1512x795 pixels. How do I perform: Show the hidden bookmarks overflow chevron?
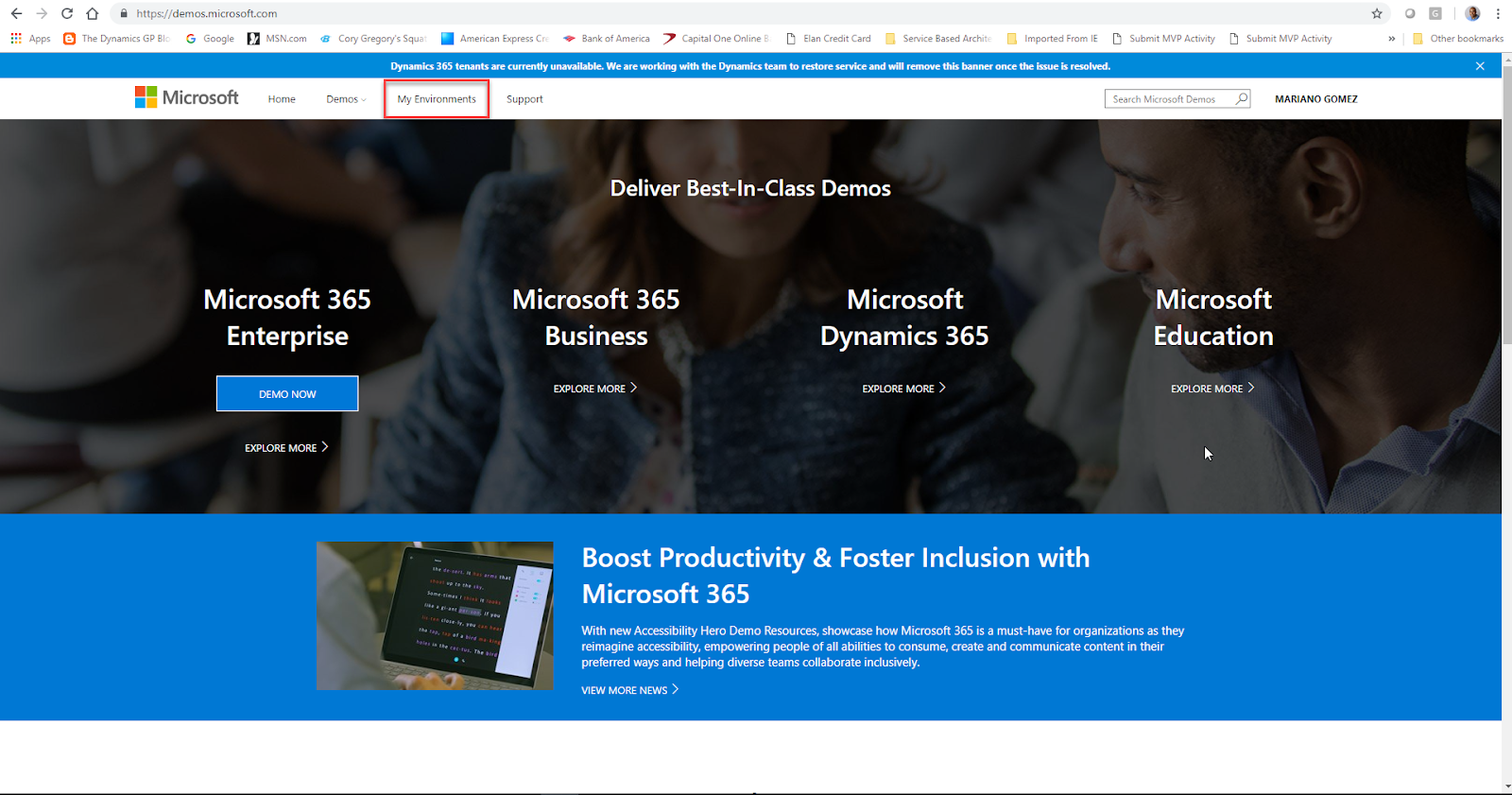tap(1391, 39)
